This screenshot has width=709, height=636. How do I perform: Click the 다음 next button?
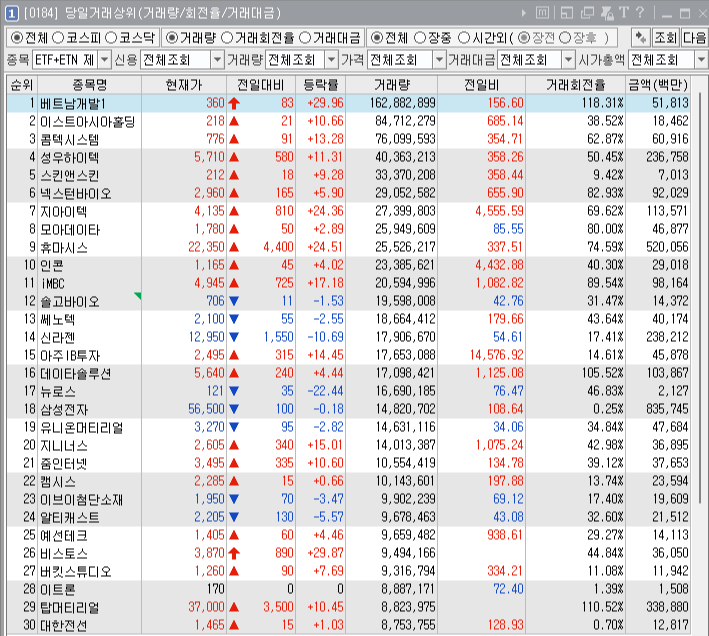point(694,38)
